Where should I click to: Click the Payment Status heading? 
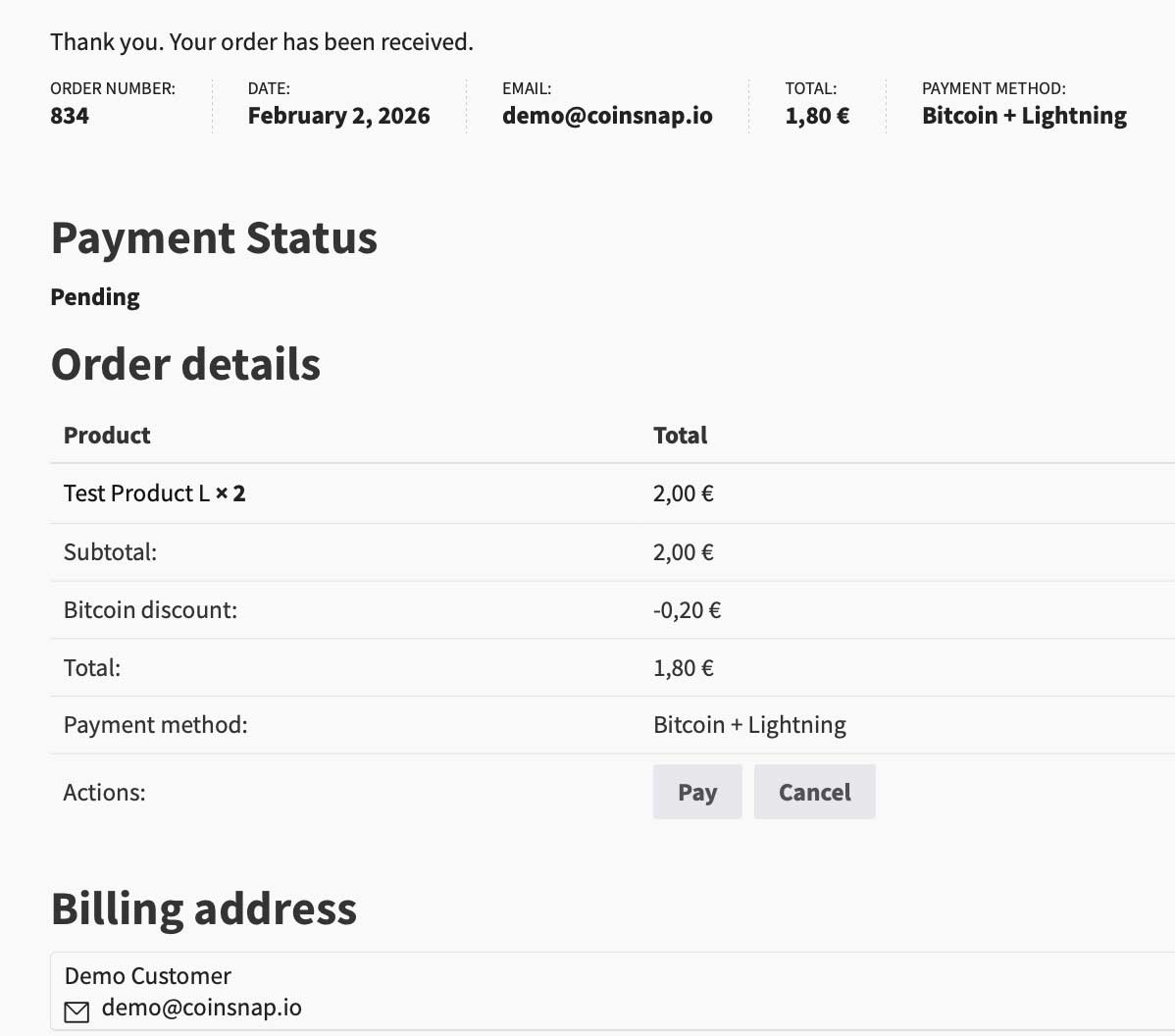pos(214,238)
